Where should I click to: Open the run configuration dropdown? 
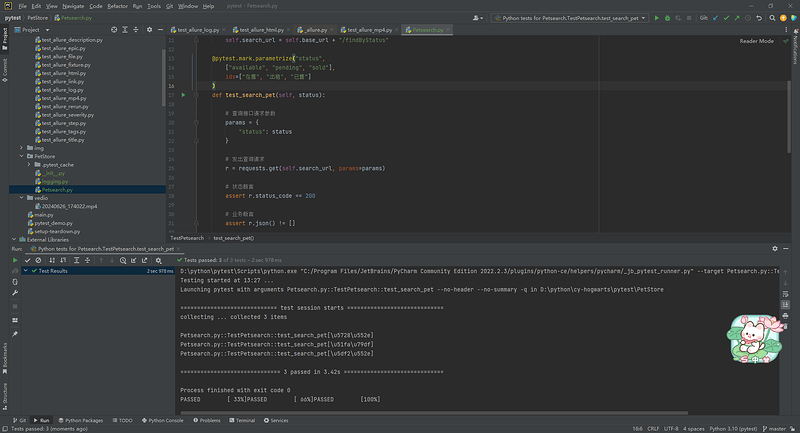[570, 18]
